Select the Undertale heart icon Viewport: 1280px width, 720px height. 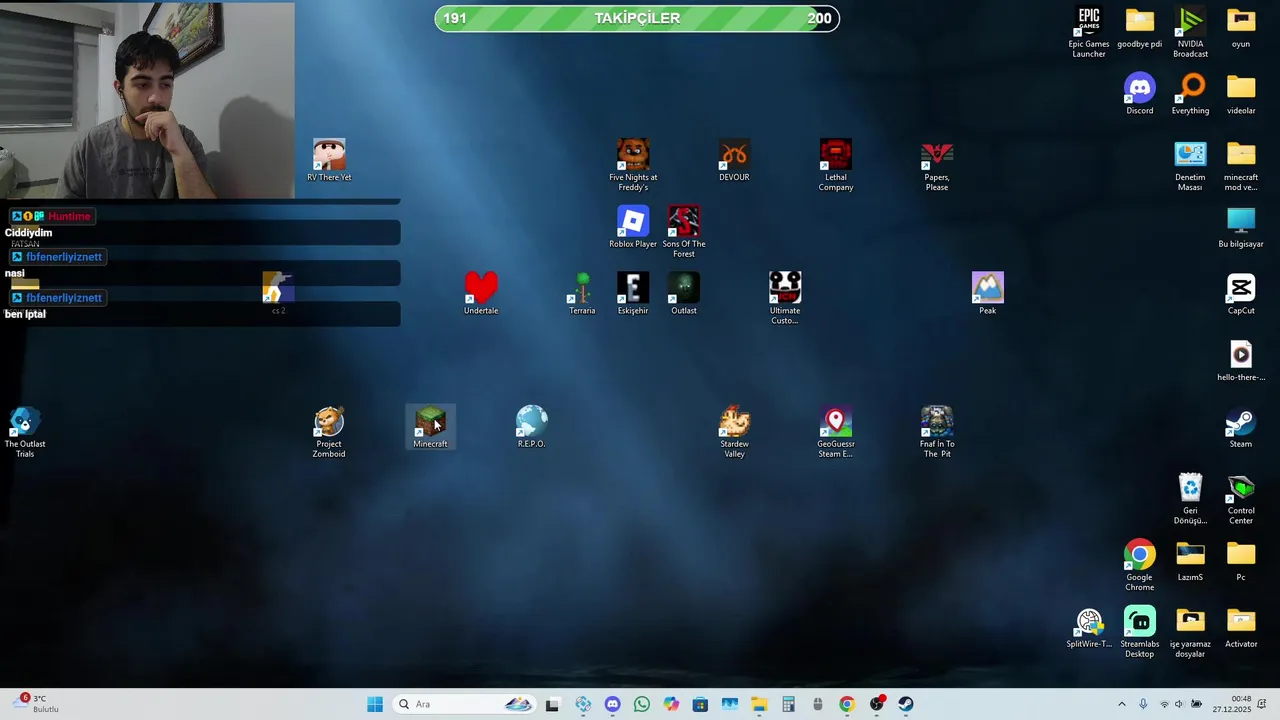(x=481, y=294)
